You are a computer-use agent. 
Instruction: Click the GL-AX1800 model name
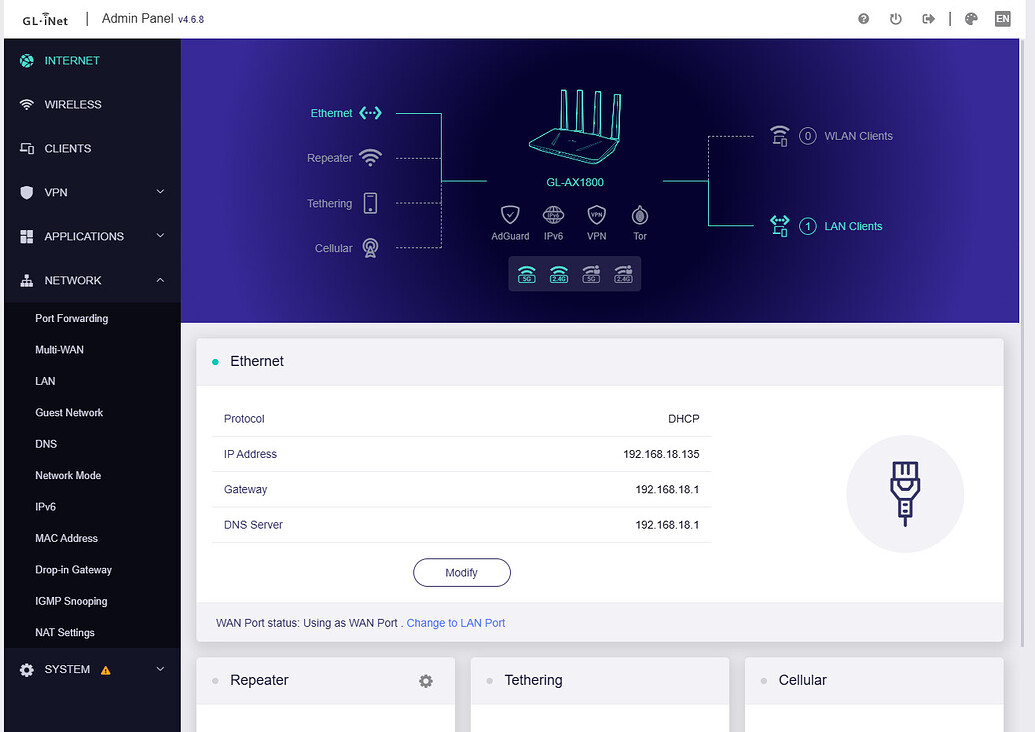575,182
